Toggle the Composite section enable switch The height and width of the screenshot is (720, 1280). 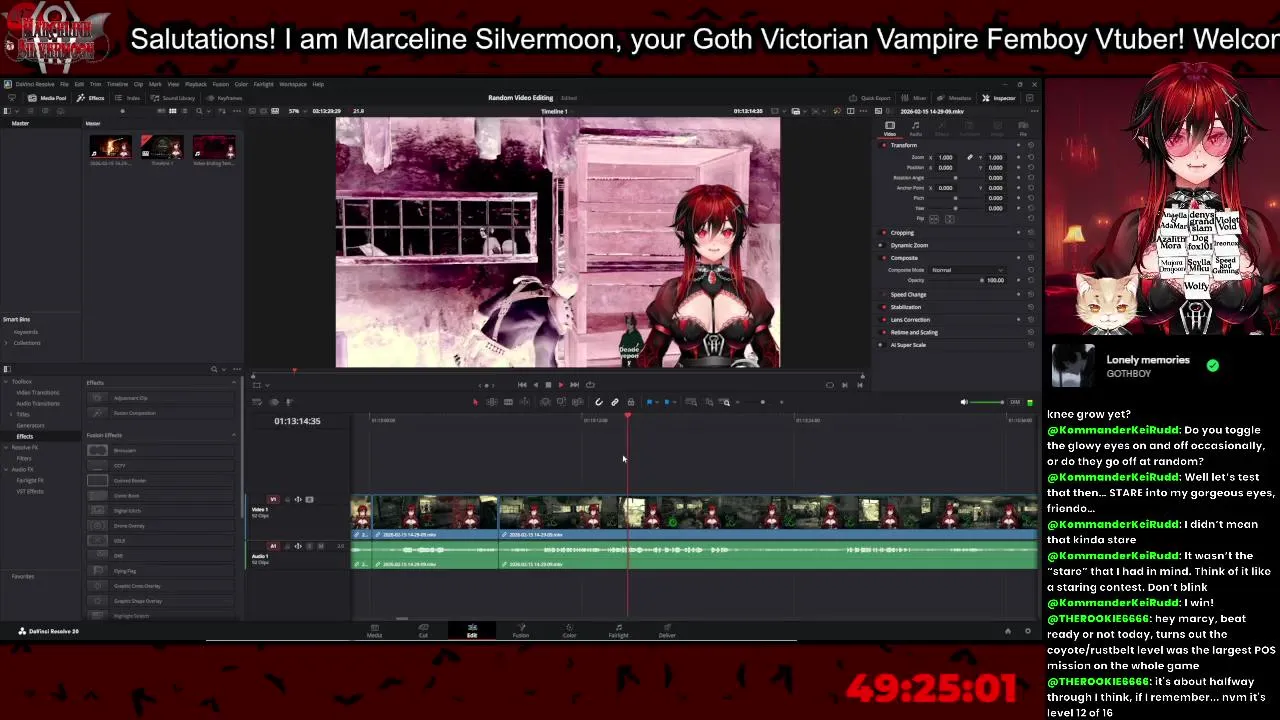click(884, 258)
